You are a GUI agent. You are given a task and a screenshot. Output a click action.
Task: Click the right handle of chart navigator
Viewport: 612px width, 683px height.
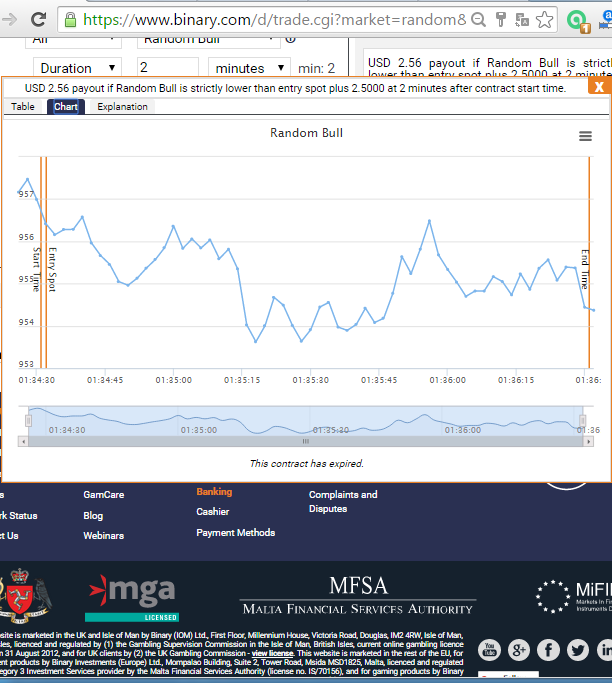click(582, 420)
